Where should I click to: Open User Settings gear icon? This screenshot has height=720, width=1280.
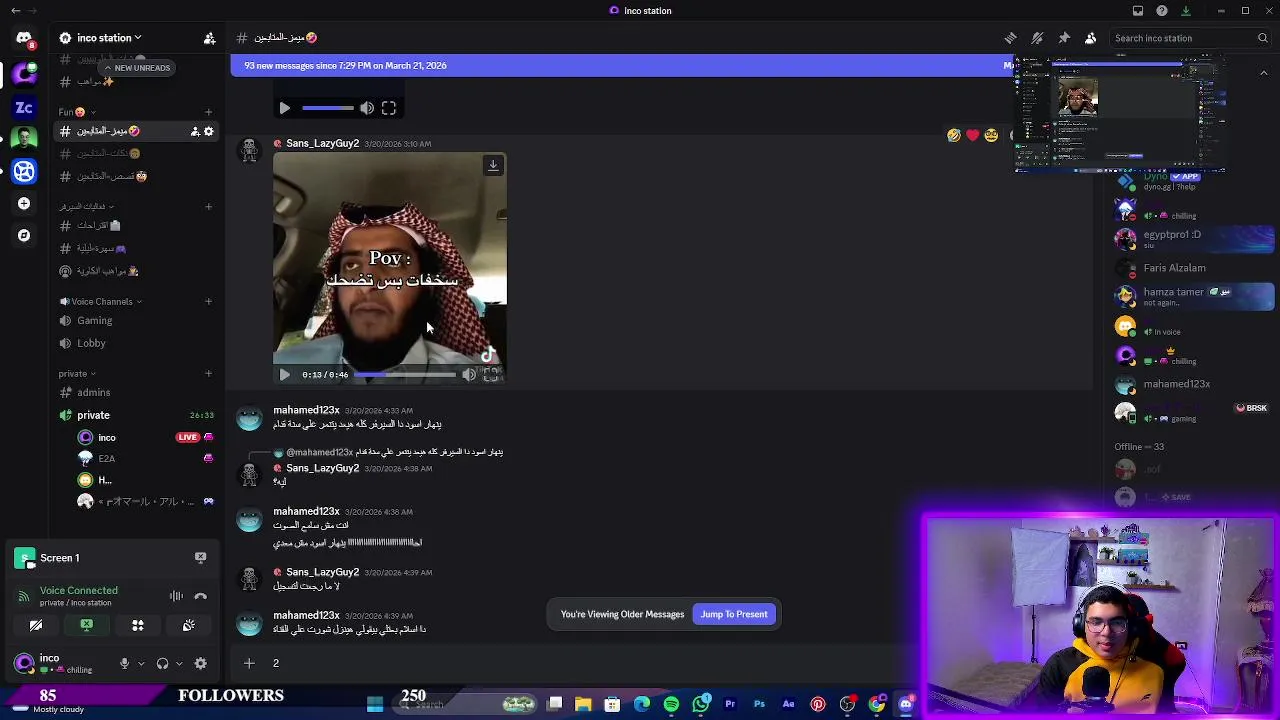coord(201,663)
